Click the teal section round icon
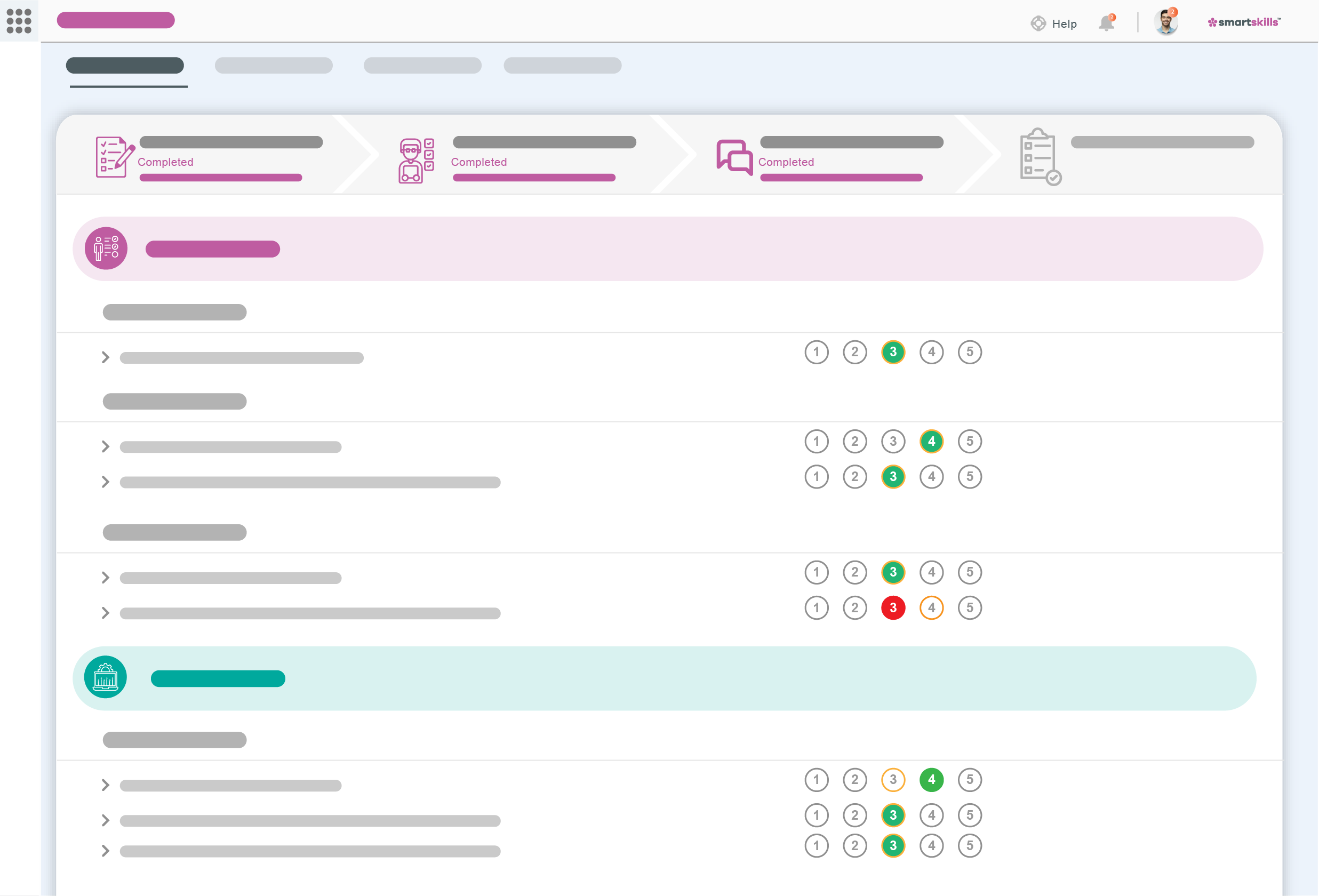This screenshot has height=896, width=1319. pos(106,677)
